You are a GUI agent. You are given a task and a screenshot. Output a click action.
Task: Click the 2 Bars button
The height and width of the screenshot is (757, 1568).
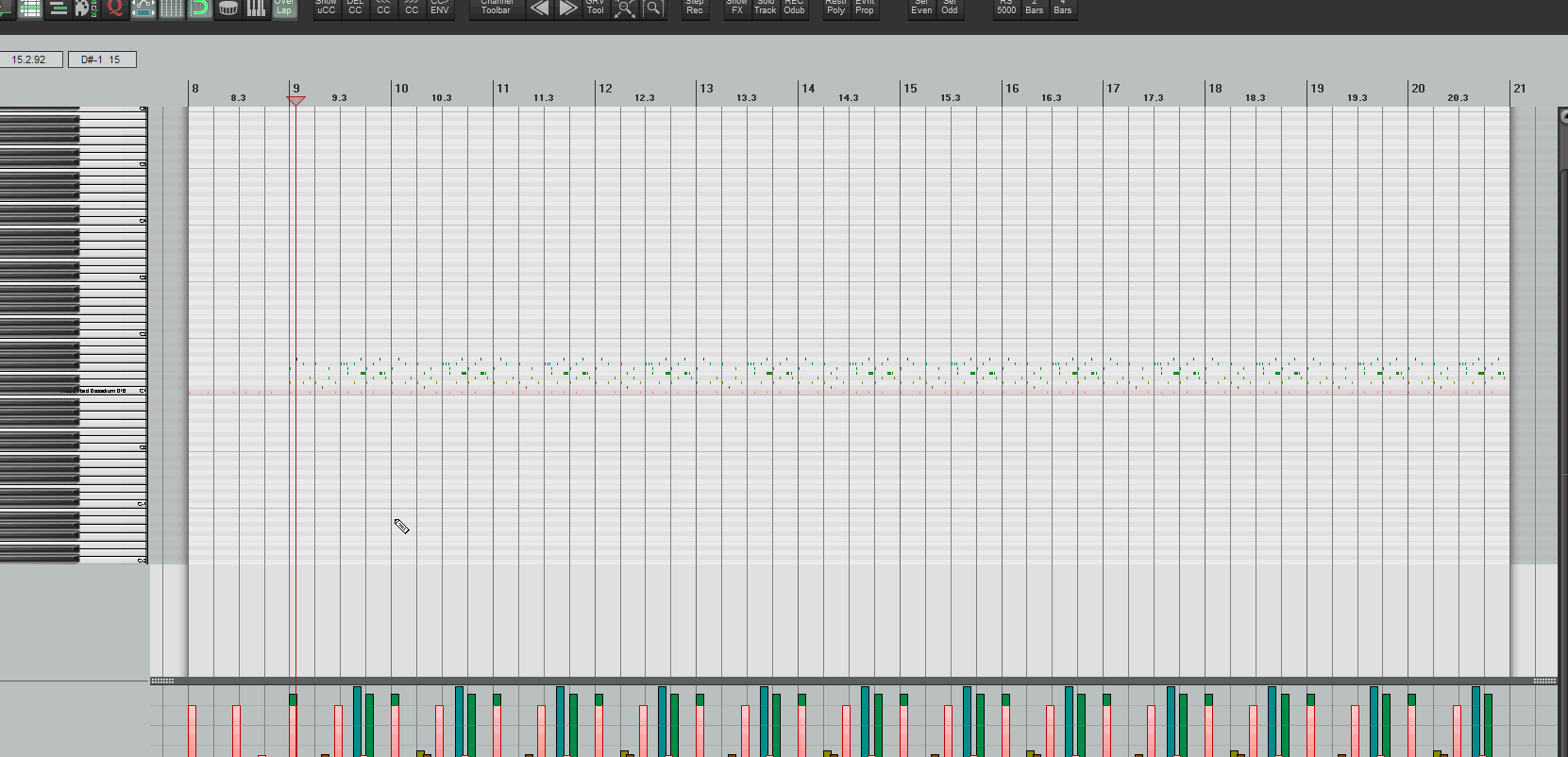[1035, 8]
